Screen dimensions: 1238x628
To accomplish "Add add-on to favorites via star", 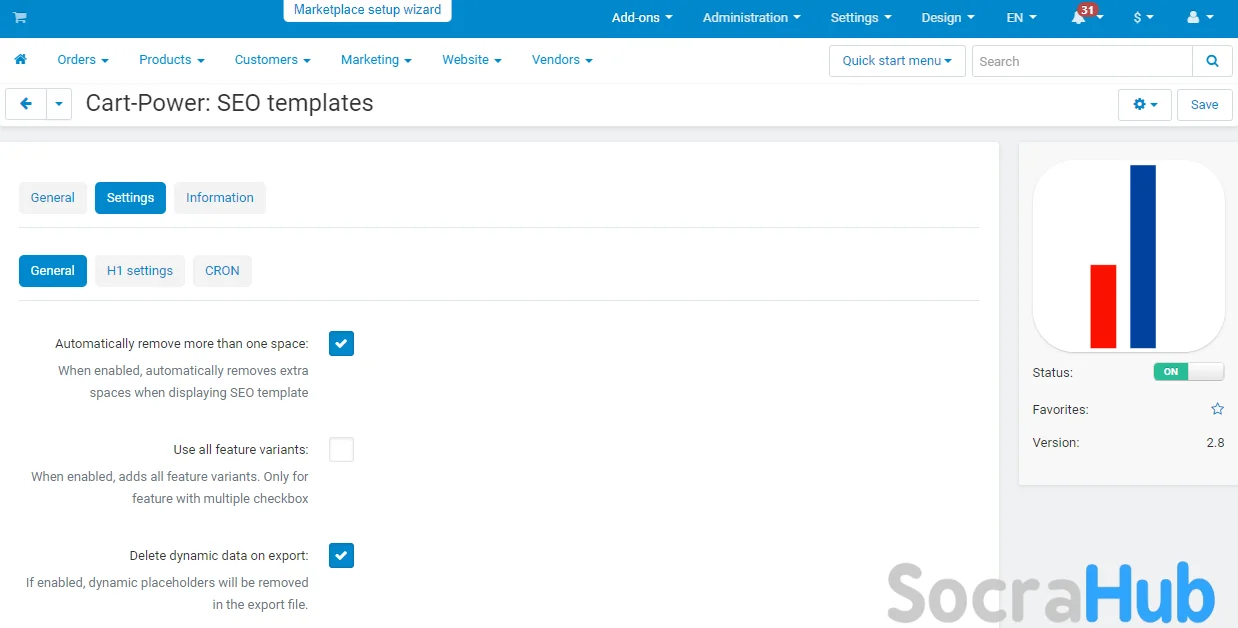I will [x=1217, y=409].
